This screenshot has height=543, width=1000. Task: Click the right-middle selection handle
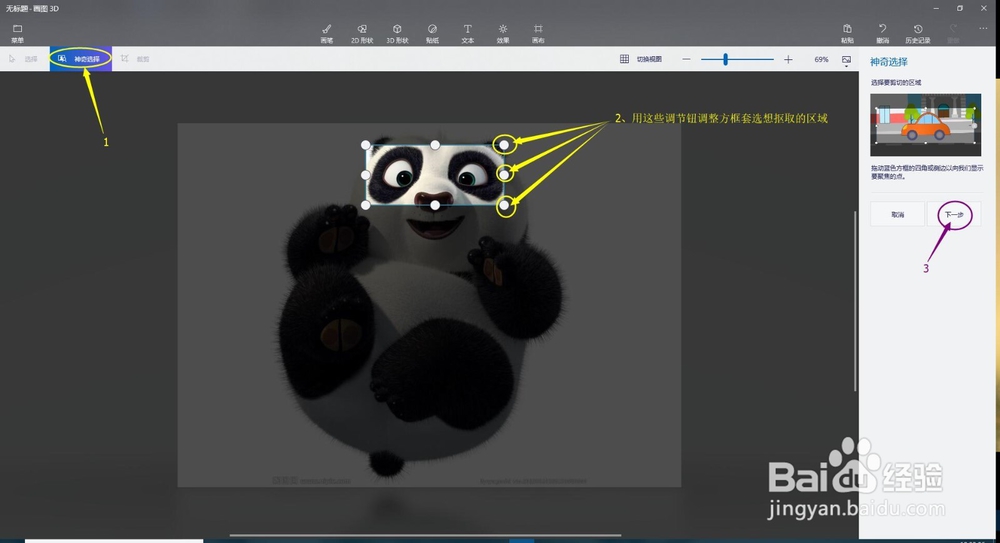504,174
